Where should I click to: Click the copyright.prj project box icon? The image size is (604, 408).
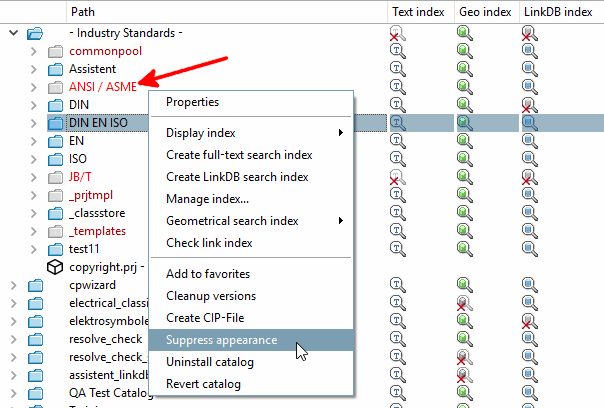(56, 267)
